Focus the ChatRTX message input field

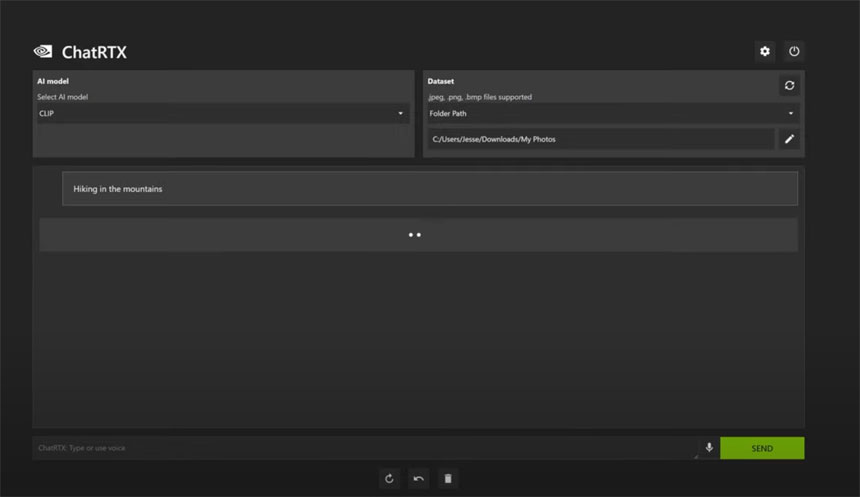click(365, 448)
